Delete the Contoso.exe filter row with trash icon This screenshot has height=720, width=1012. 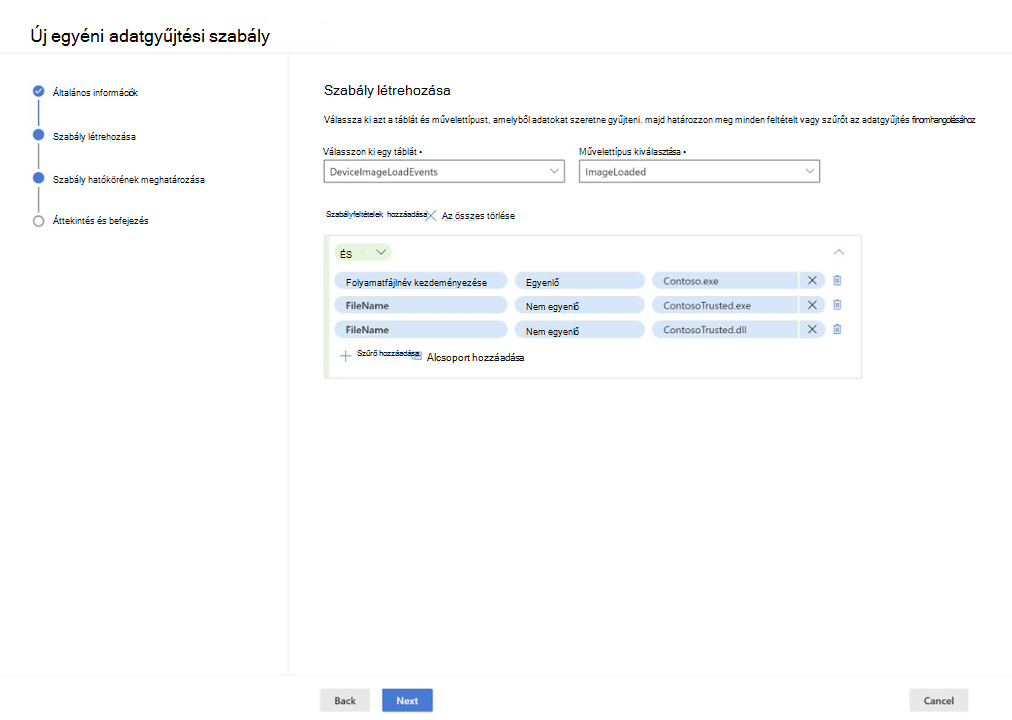pyautogui.click(x=837, y=281)
